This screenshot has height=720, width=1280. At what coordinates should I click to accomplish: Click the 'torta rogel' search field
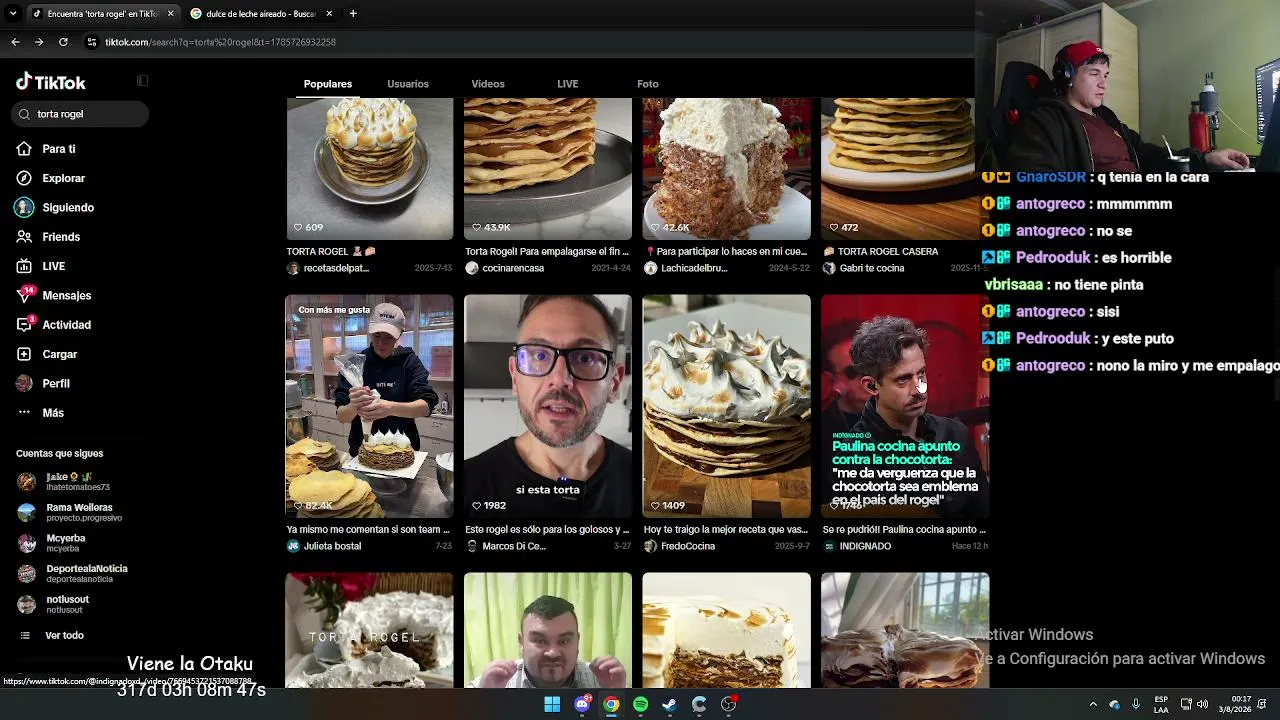[81, 114]
